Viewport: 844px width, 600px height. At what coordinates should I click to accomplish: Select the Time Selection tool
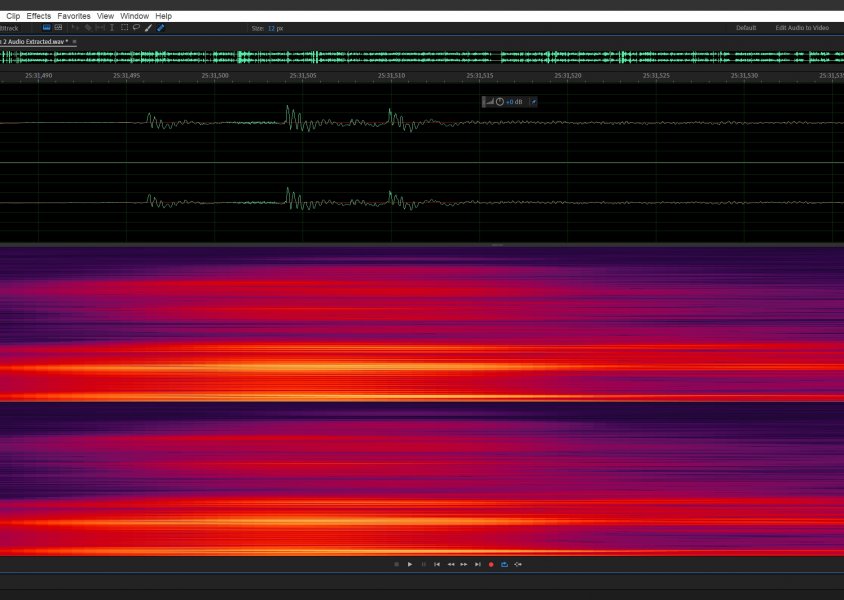[x=110, y=28]
